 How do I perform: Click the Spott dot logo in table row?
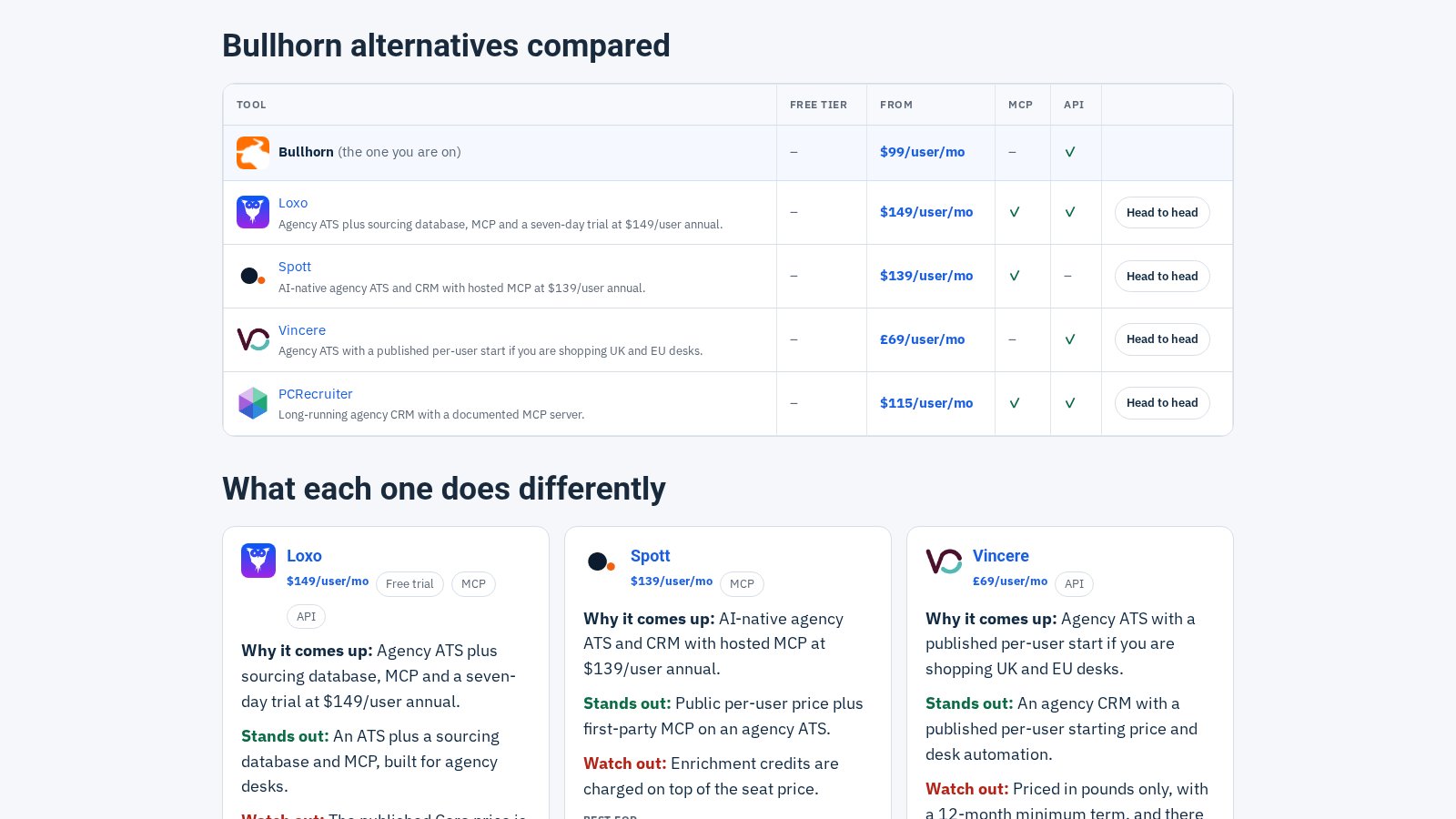[253, 276]
